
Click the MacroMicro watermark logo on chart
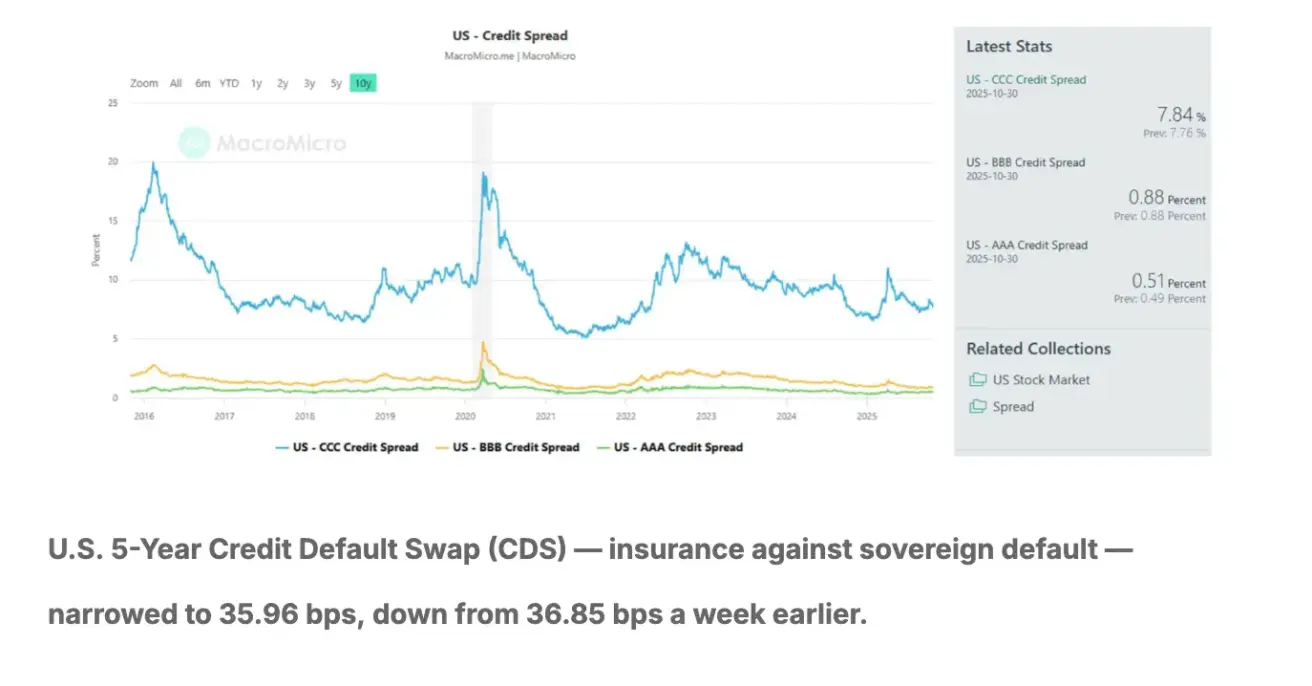click(x=194, y=143)
